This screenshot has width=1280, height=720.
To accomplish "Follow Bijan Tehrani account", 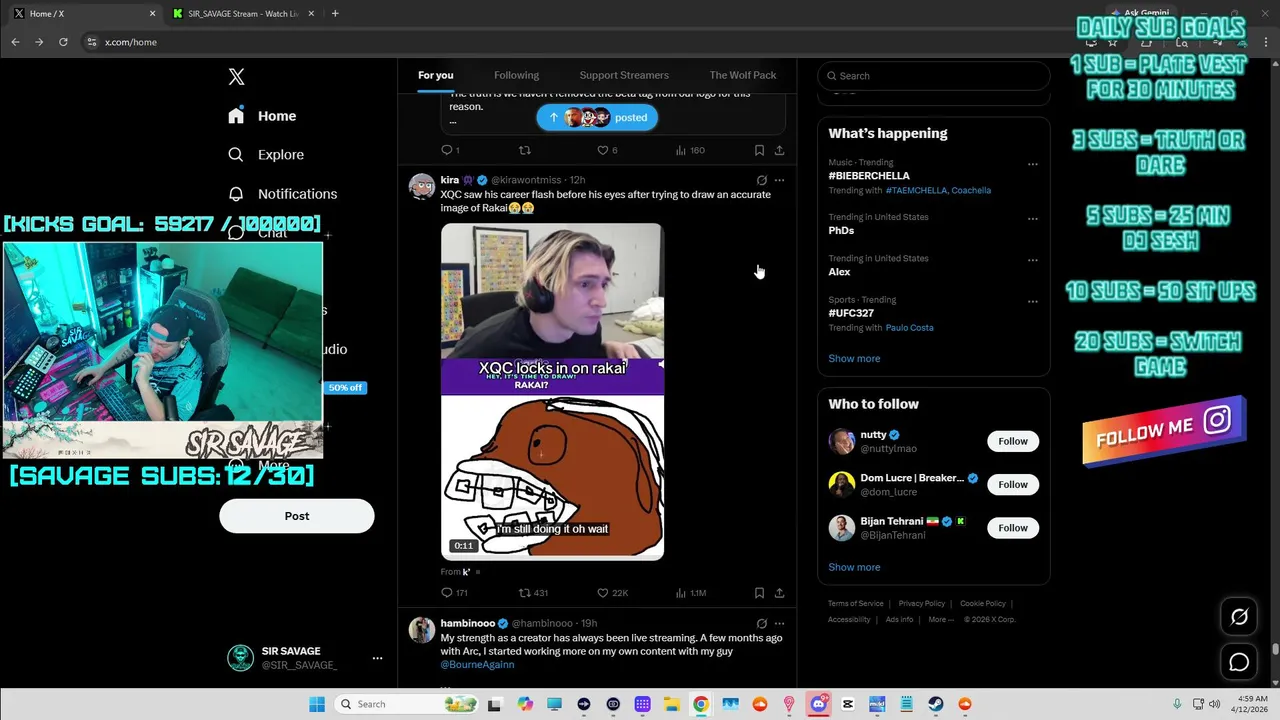I will (x=1013, y=528).
